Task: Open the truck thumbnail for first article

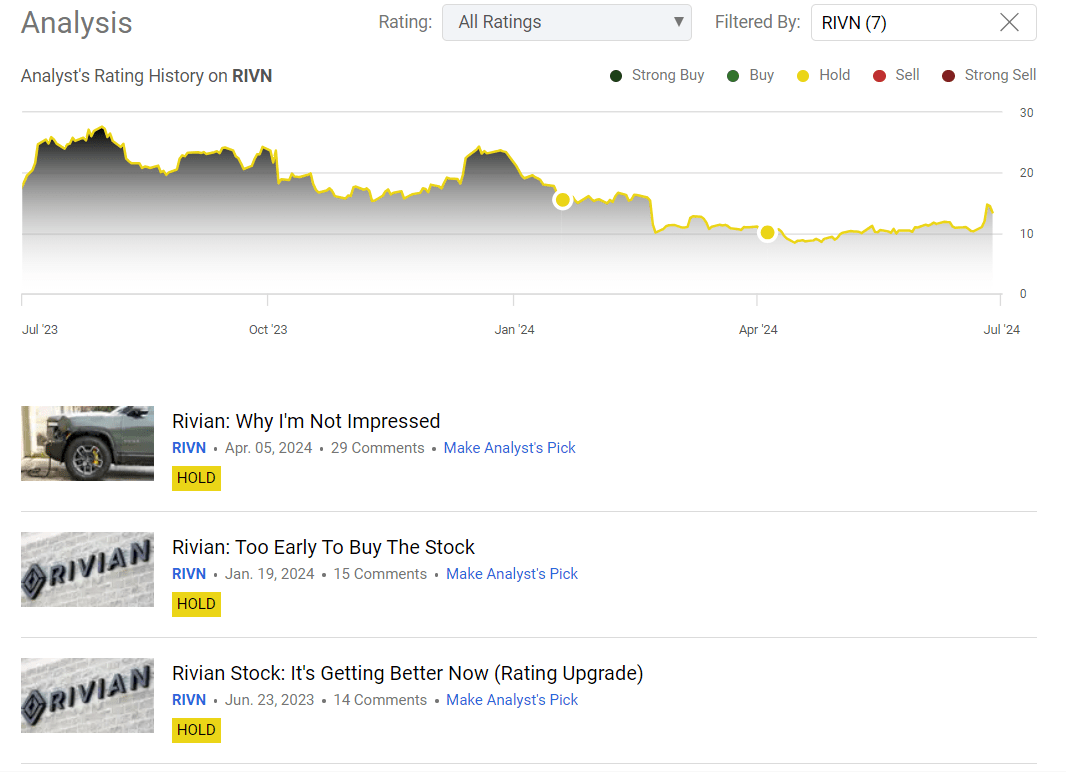Action: click(87, 443)
